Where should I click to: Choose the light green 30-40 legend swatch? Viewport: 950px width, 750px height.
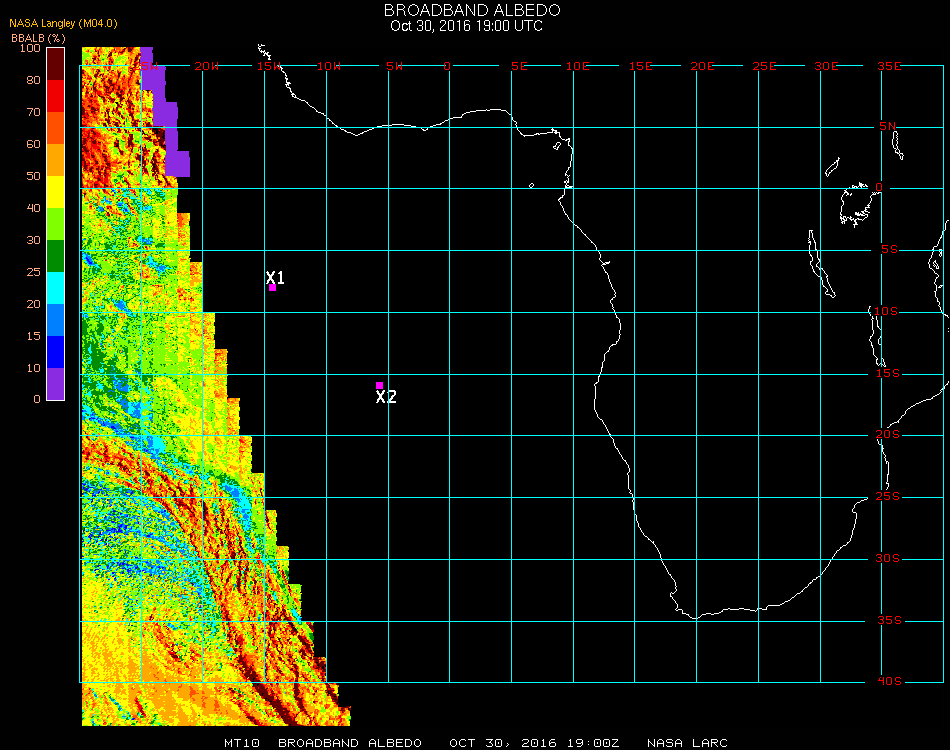56,224
